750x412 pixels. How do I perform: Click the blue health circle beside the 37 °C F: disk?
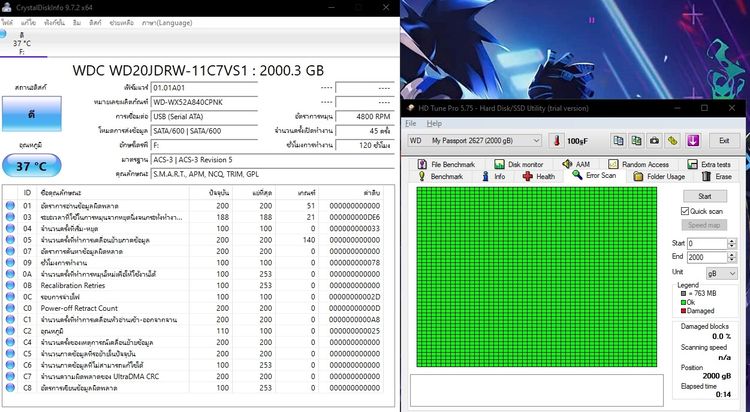tap(2, 34)
